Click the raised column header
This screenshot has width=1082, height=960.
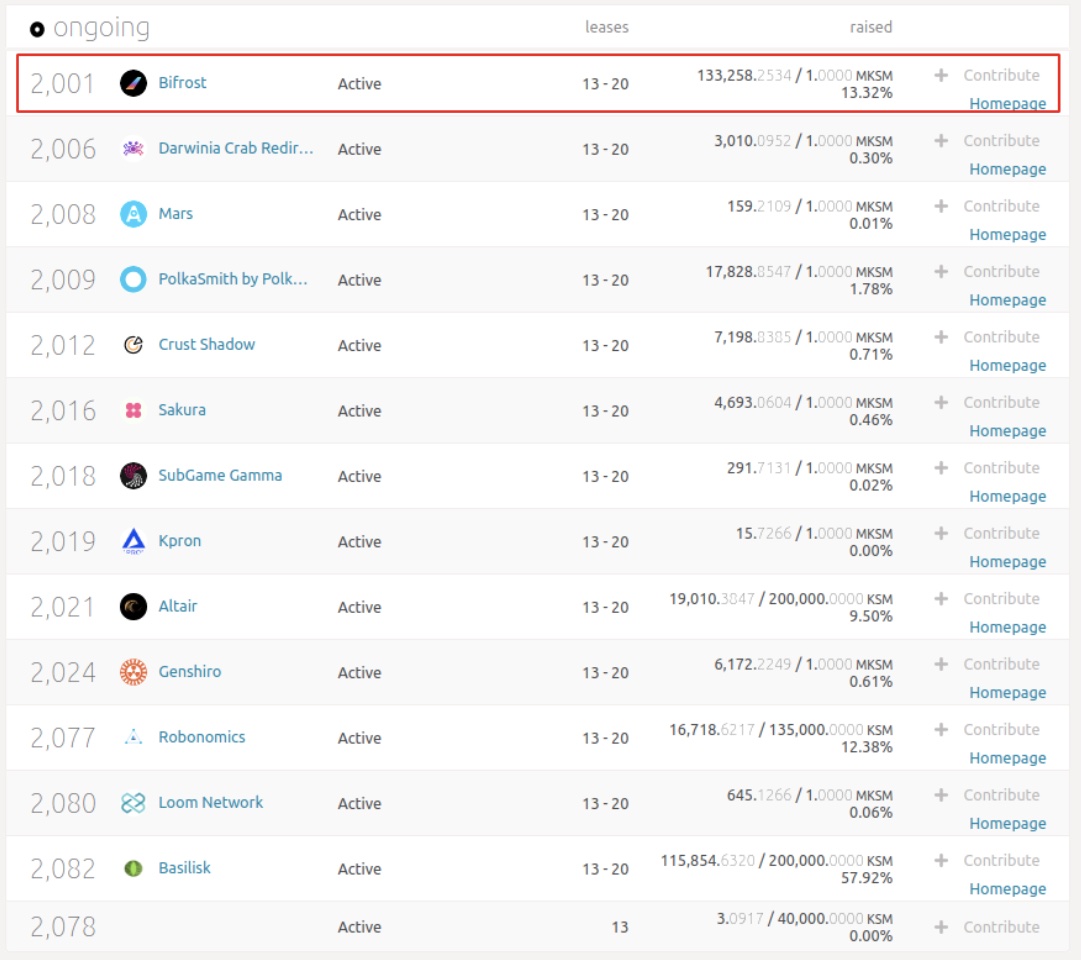point(871,27)
